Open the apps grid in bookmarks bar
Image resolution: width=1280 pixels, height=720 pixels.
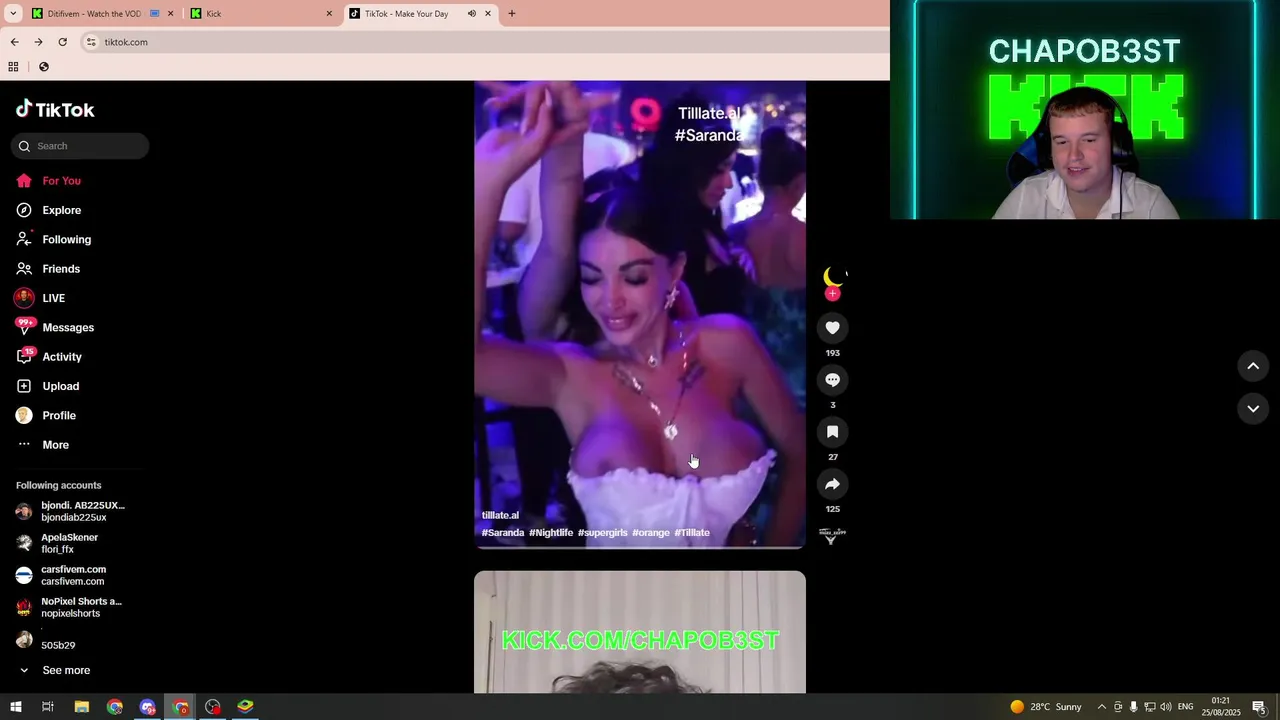click(13, 67)
